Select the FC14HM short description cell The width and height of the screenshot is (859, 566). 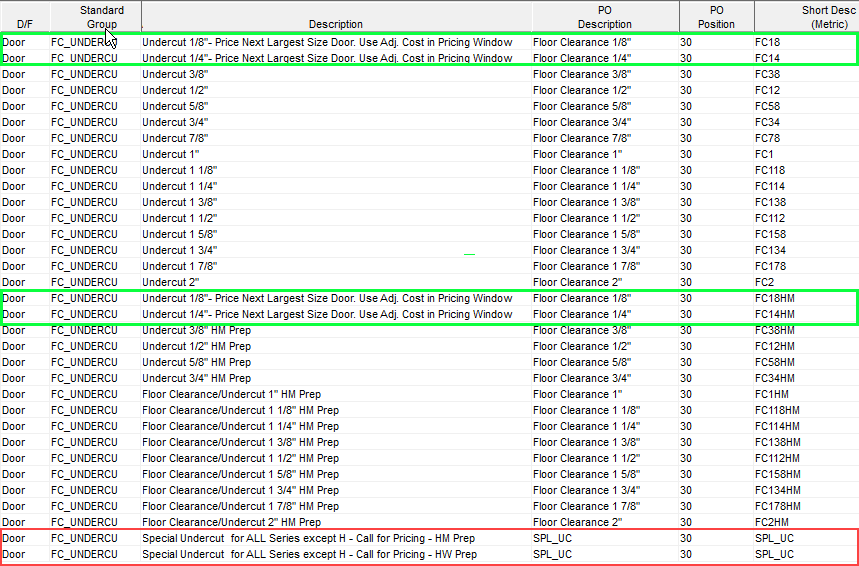(805, 314)
